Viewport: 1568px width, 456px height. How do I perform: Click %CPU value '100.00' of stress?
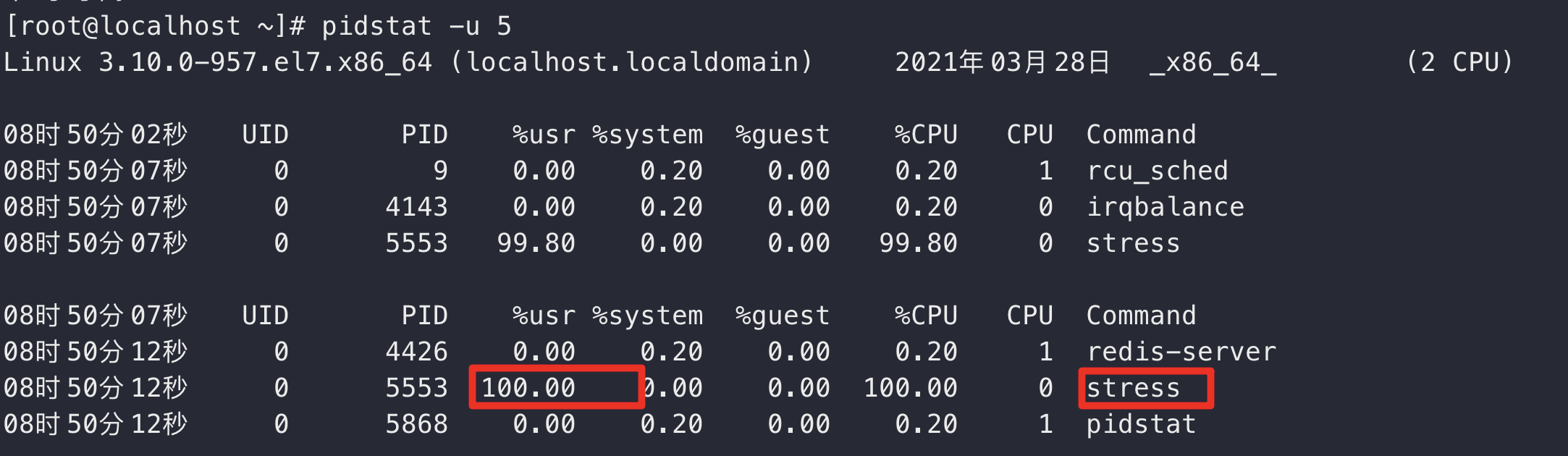coord(911,389)
